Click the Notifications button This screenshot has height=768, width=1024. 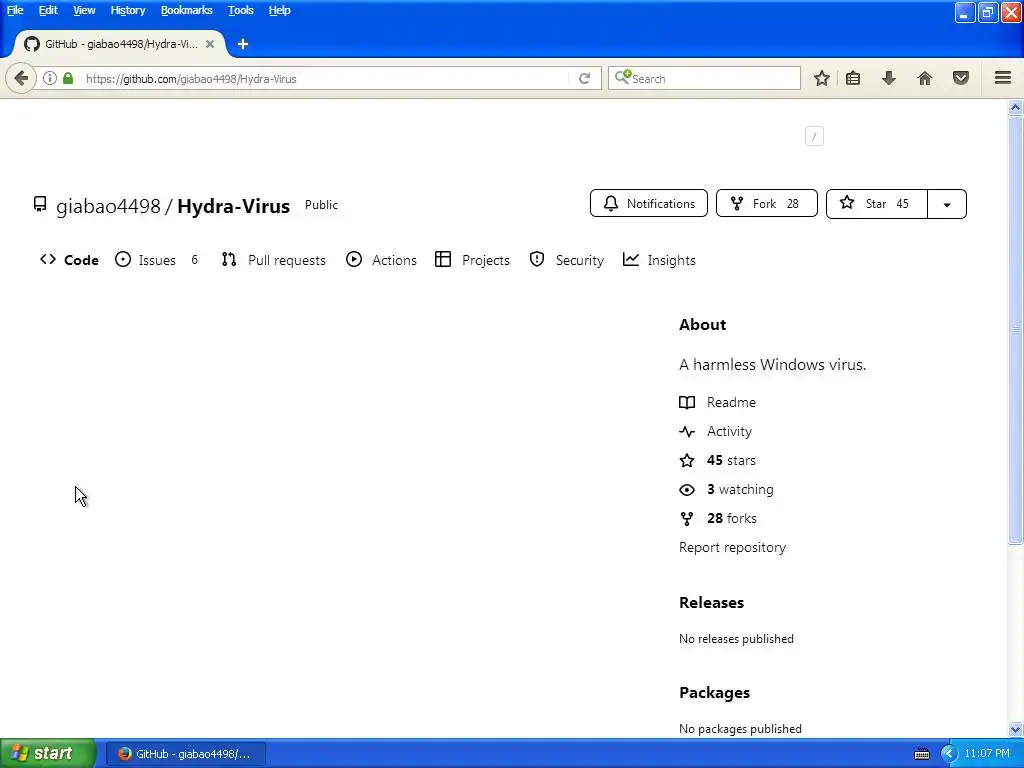tap(648, 204)
